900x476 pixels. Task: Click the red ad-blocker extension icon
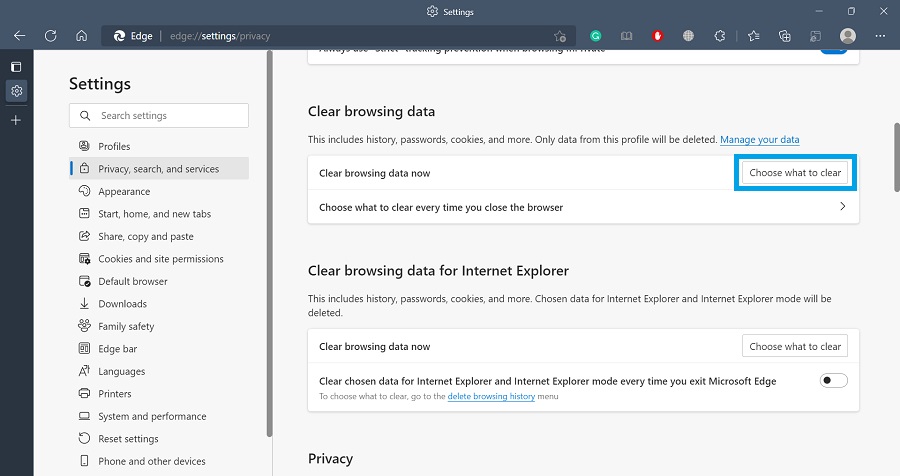pos(658,36)
